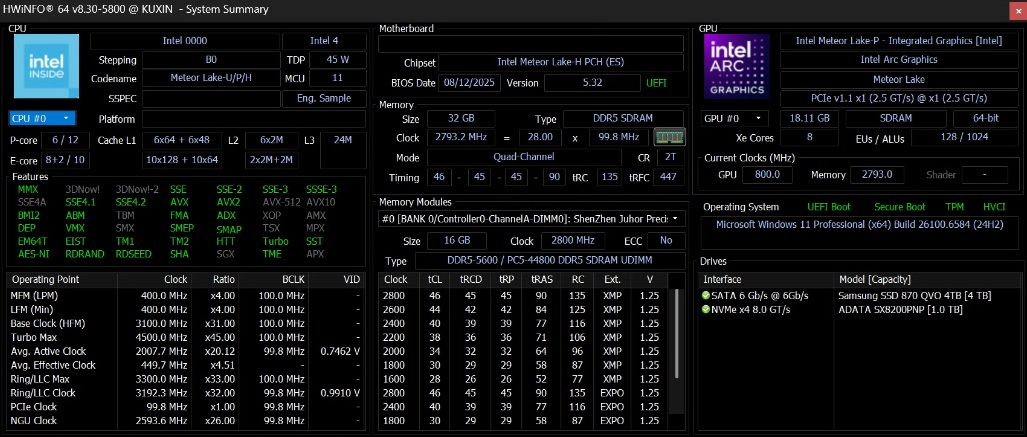Select the NGU Clock row
The height and width of the screenshot is (437, 1027).
point(185,421)
